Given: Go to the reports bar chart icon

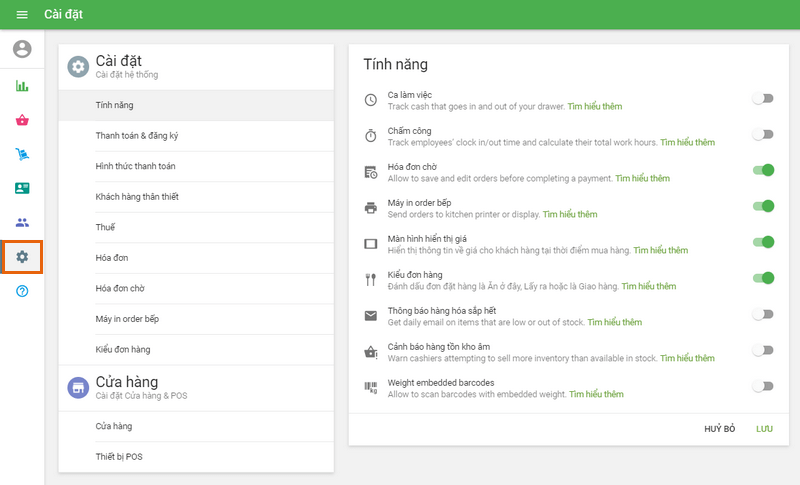Looking at the screenshot, I should point(22,86).
